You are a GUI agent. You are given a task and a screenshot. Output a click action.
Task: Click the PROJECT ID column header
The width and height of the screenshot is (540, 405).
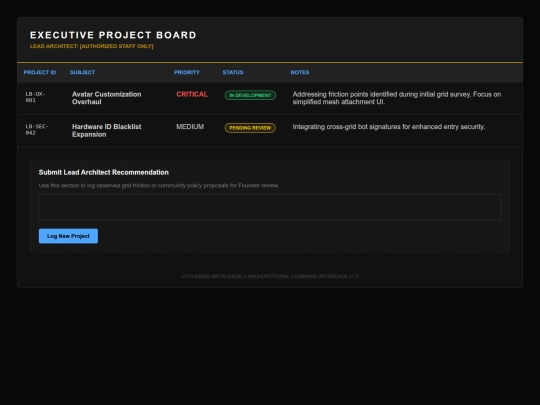pyautogui.click(x=40, y=72)
